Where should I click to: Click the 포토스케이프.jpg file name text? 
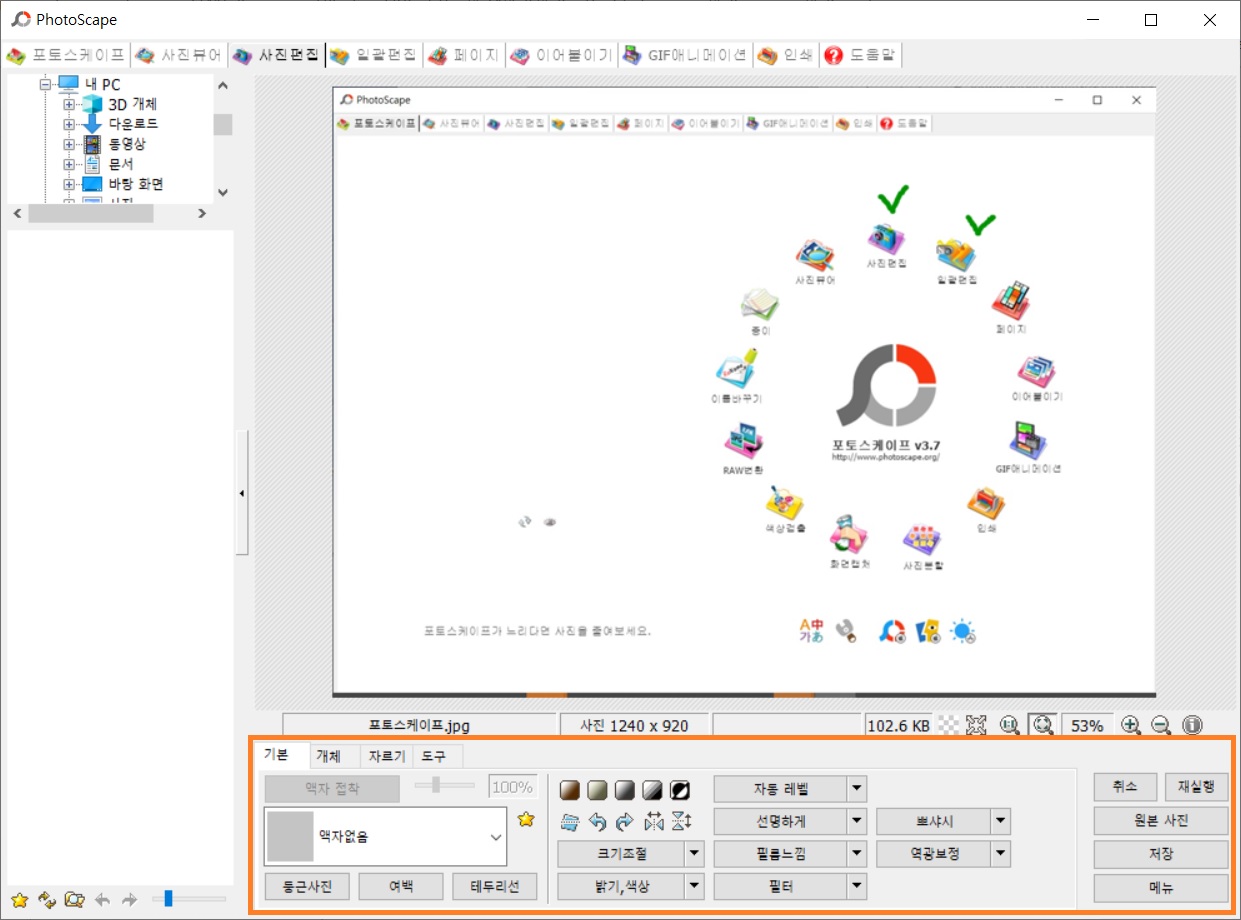tap(419, 725)
